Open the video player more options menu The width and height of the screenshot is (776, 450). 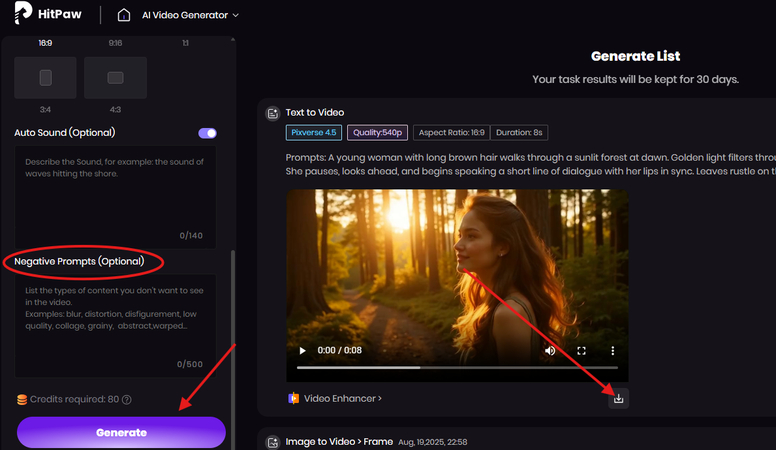coord(613,350)
